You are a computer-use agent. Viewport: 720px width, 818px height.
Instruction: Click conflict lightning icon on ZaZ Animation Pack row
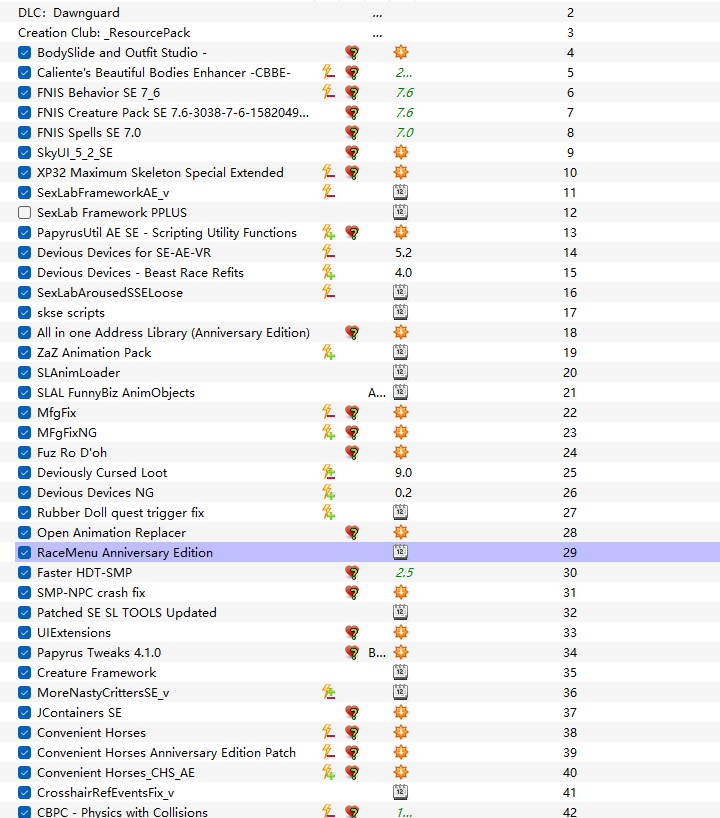[x=328, y=352]
